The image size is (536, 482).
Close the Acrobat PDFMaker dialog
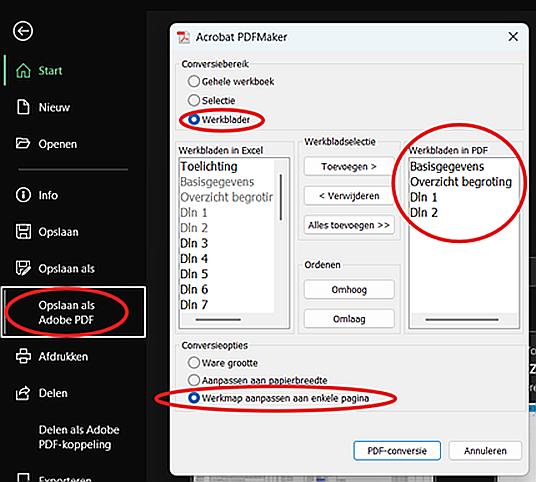513,37
